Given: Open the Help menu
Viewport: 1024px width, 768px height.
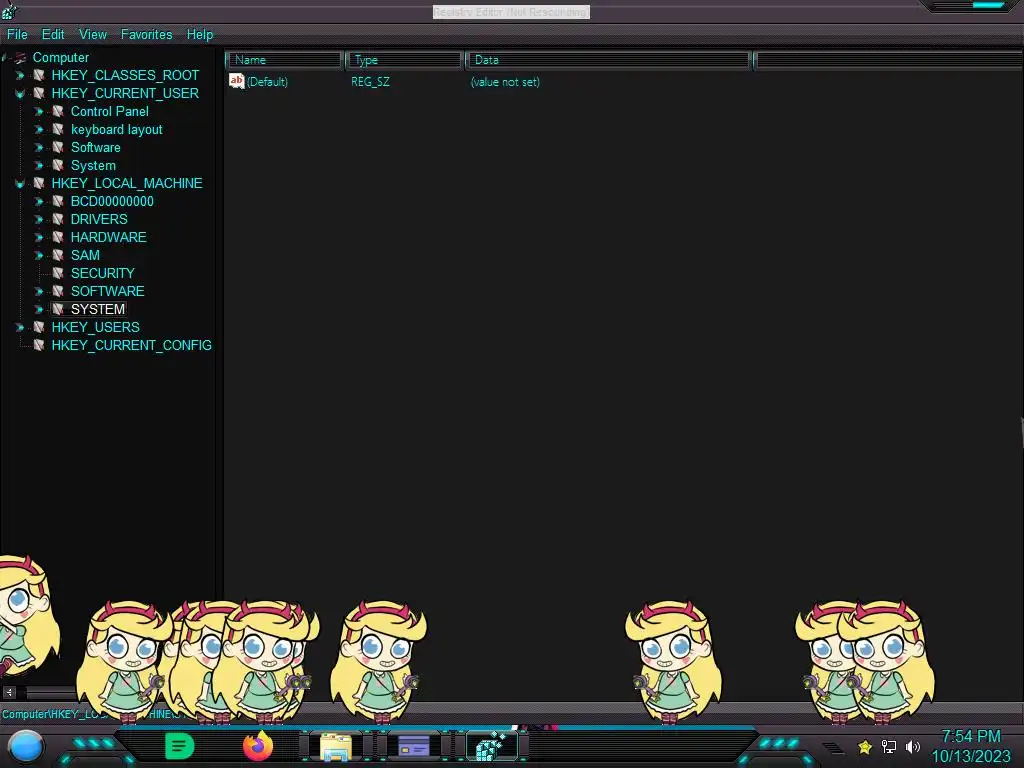Looking at the screenshot, I should click(x=200, y=34).
